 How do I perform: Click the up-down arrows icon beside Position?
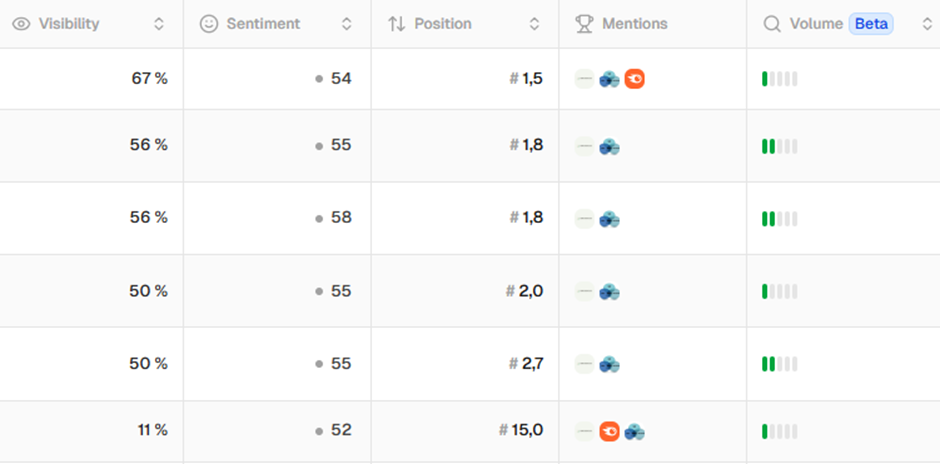click(x=396, y=24)
